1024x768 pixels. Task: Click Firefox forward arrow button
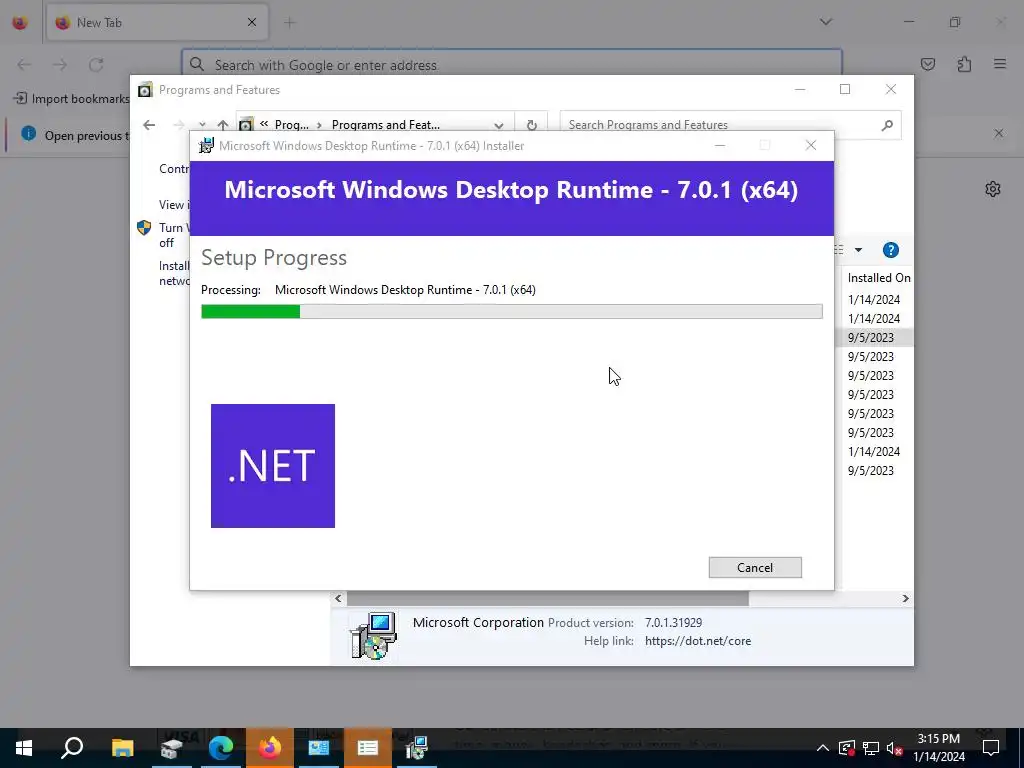[x=60, y=64]
